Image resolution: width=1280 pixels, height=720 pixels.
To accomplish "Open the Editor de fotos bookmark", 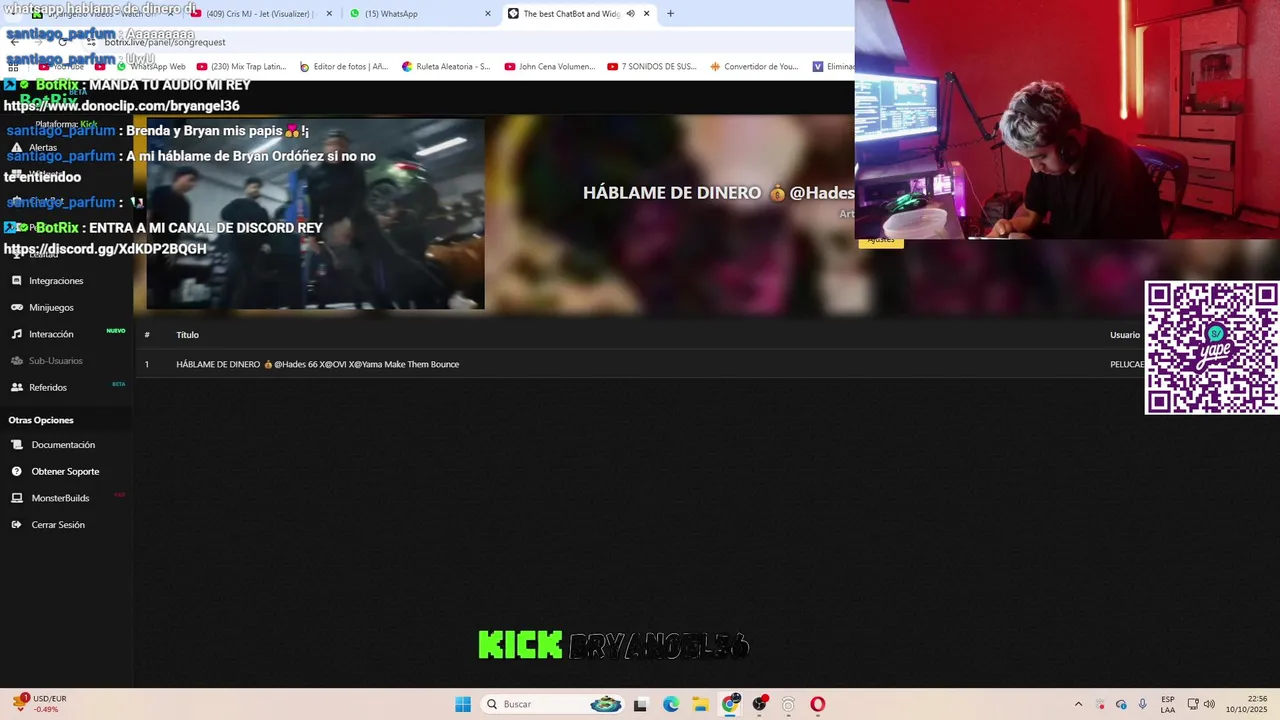I will 344,67.
